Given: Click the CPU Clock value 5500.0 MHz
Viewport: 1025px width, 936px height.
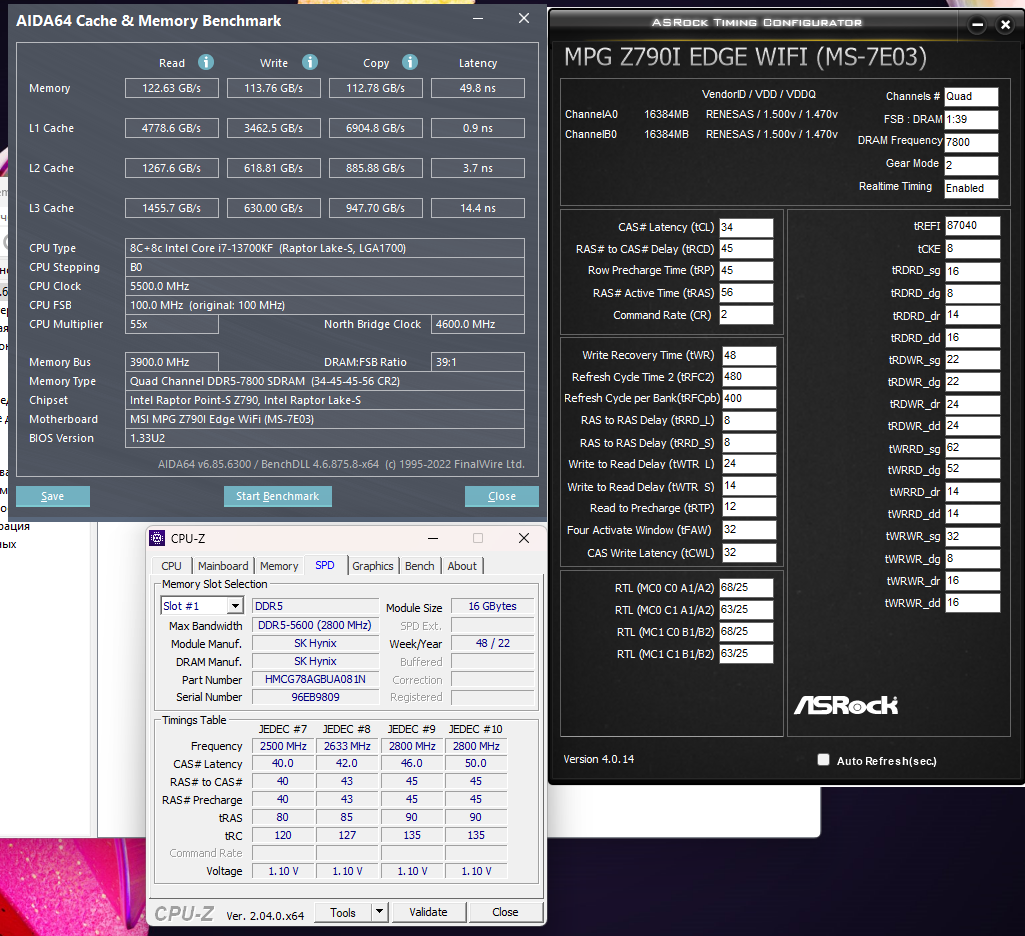Looking at the screenshot, I should 324,286.
